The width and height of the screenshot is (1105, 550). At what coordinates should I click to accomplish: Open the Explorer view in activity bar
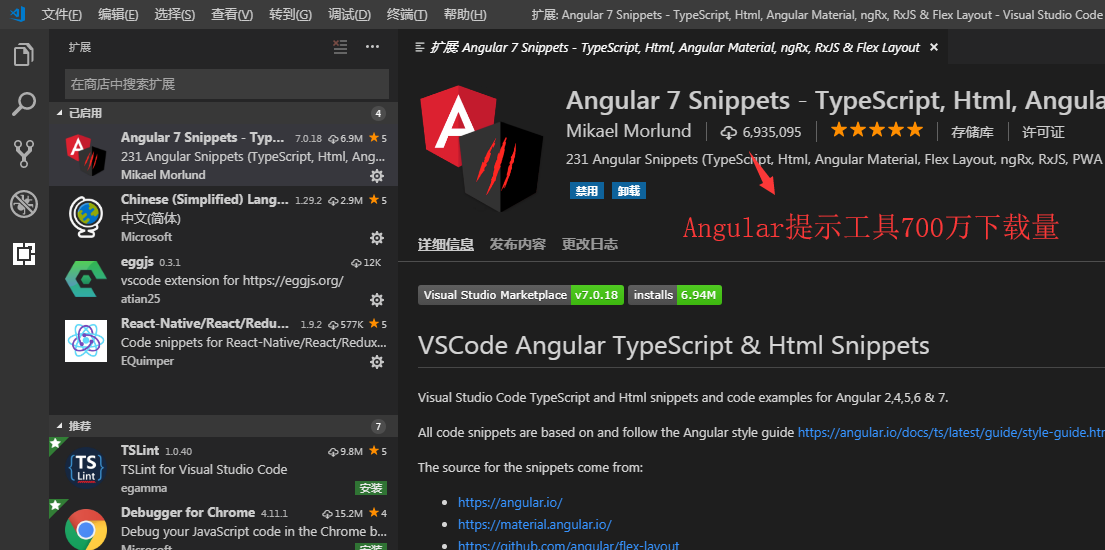point(24,55)
